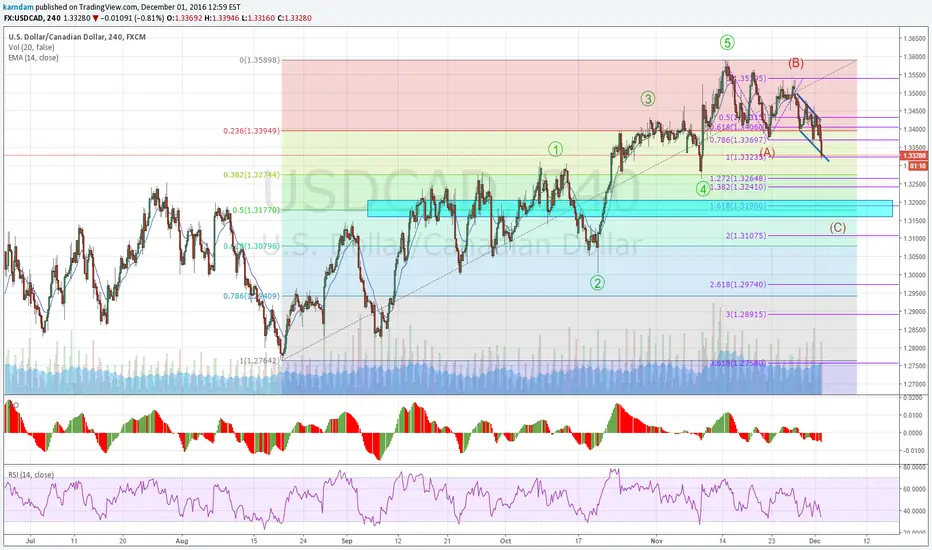Click the 01:10 bar countdown tag
932x550 pixels.
918,166
